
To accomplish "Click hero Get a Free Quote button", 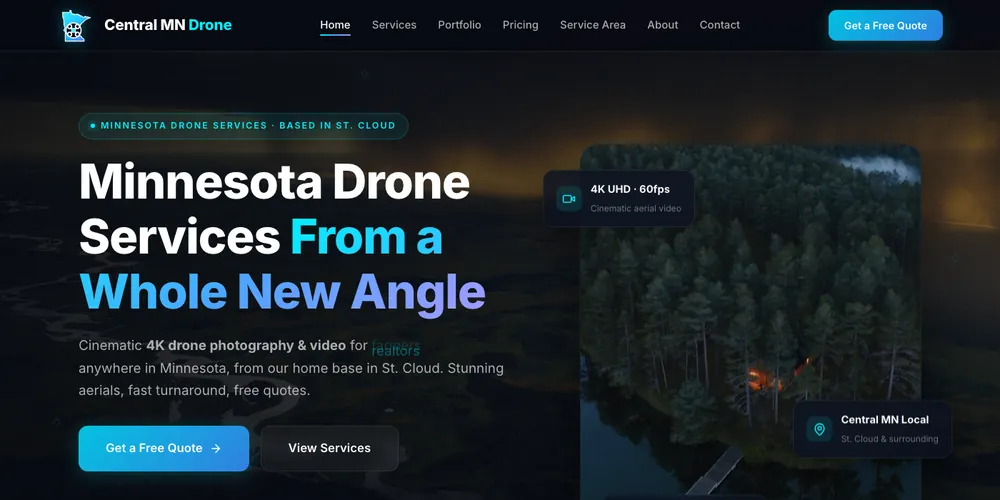I will coord(164,448).
